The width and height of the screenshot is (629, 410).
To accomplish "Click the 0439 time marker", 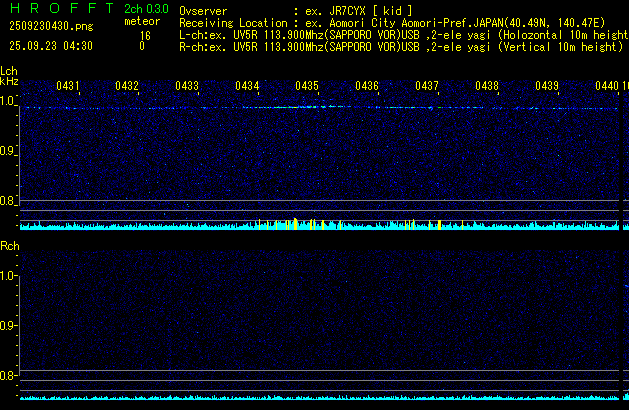I will pyautogui.click(x=546, y=87).
